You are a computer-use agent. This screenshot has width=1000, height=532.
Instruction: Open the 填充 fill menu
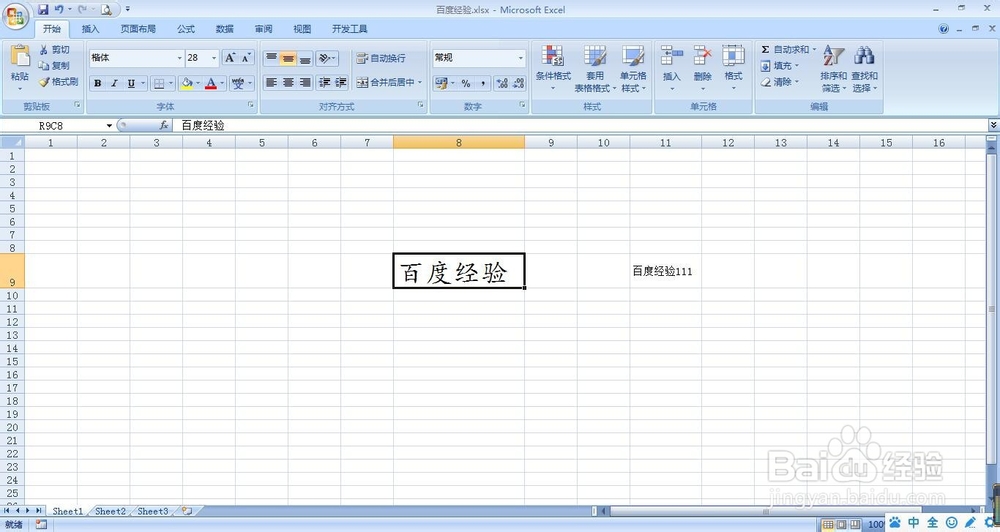pyautogui.click(x=779, y=66)
